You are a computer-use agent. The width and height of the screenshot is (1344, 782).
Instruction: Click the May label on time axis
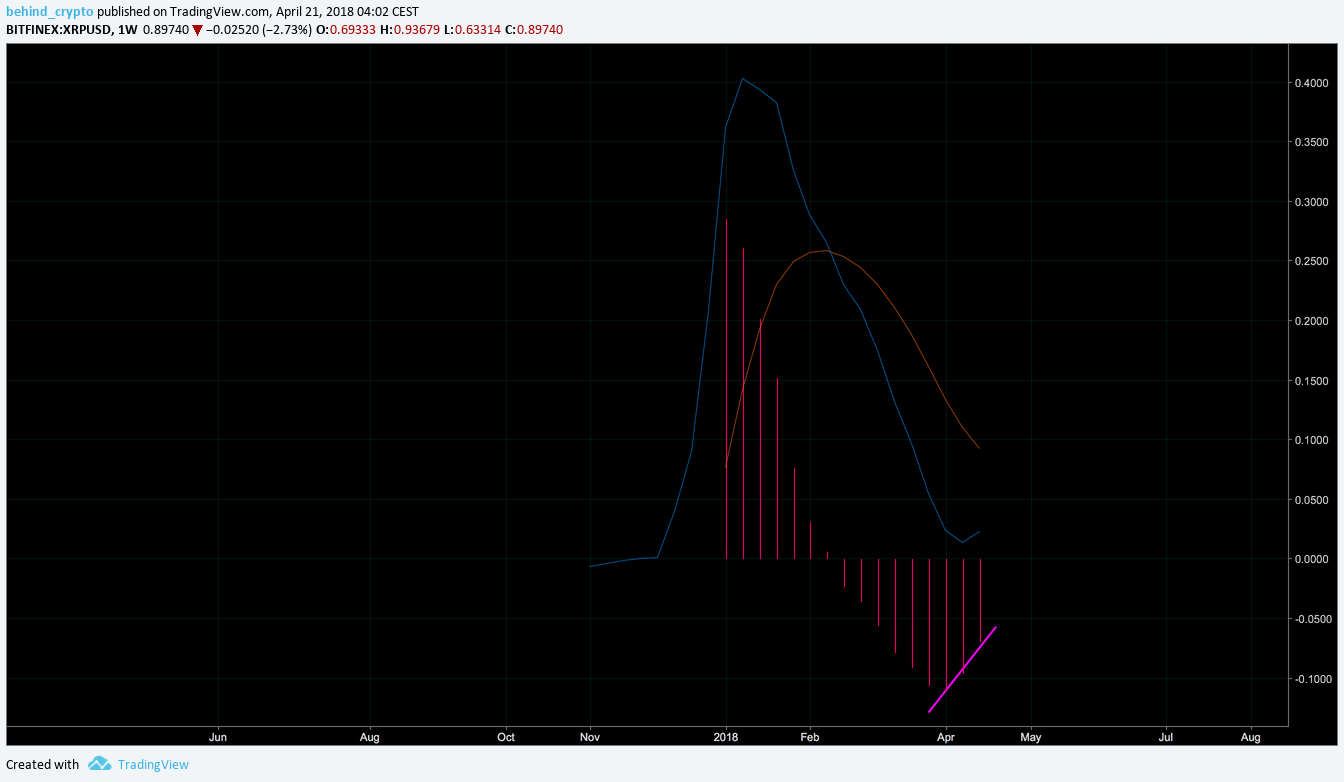tap(1030, 737)
